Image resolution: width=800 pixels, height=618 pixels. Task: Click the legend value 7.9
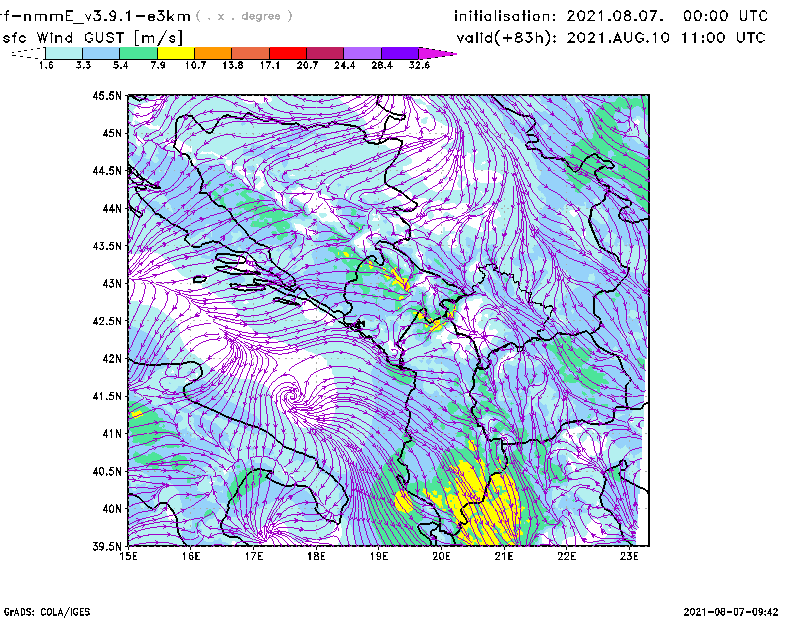click(x=158, y=65)
